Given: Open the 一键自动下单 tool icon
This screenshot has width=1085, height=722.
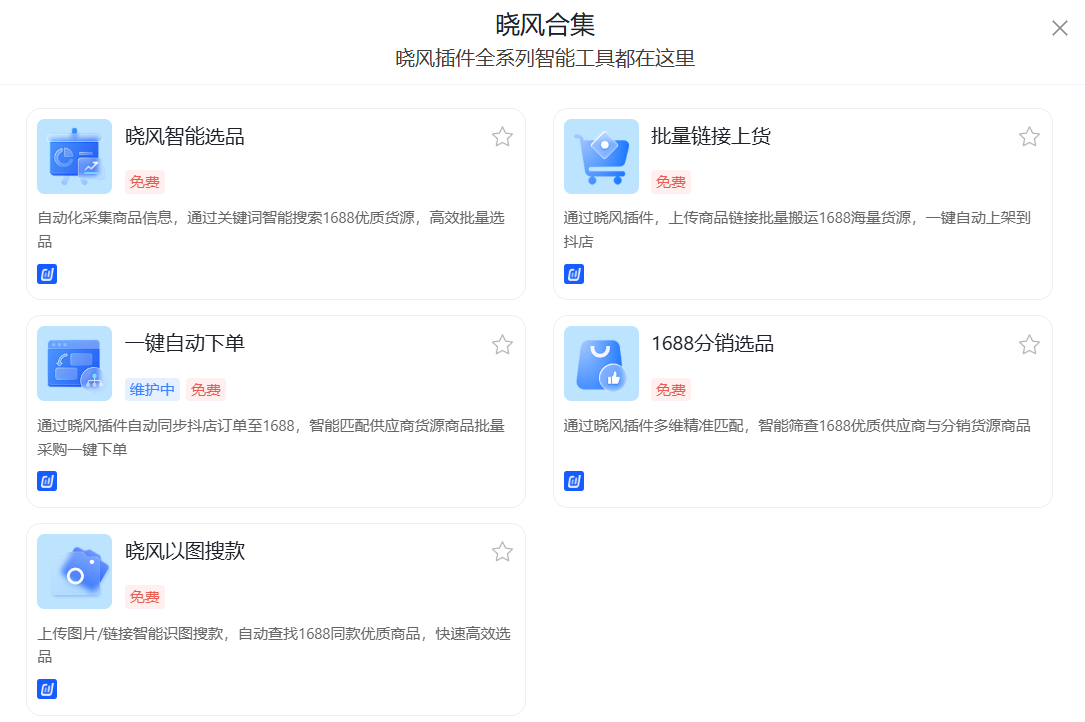Looking at the screenshot, I should pyautogui.click(x=74, y=363).
